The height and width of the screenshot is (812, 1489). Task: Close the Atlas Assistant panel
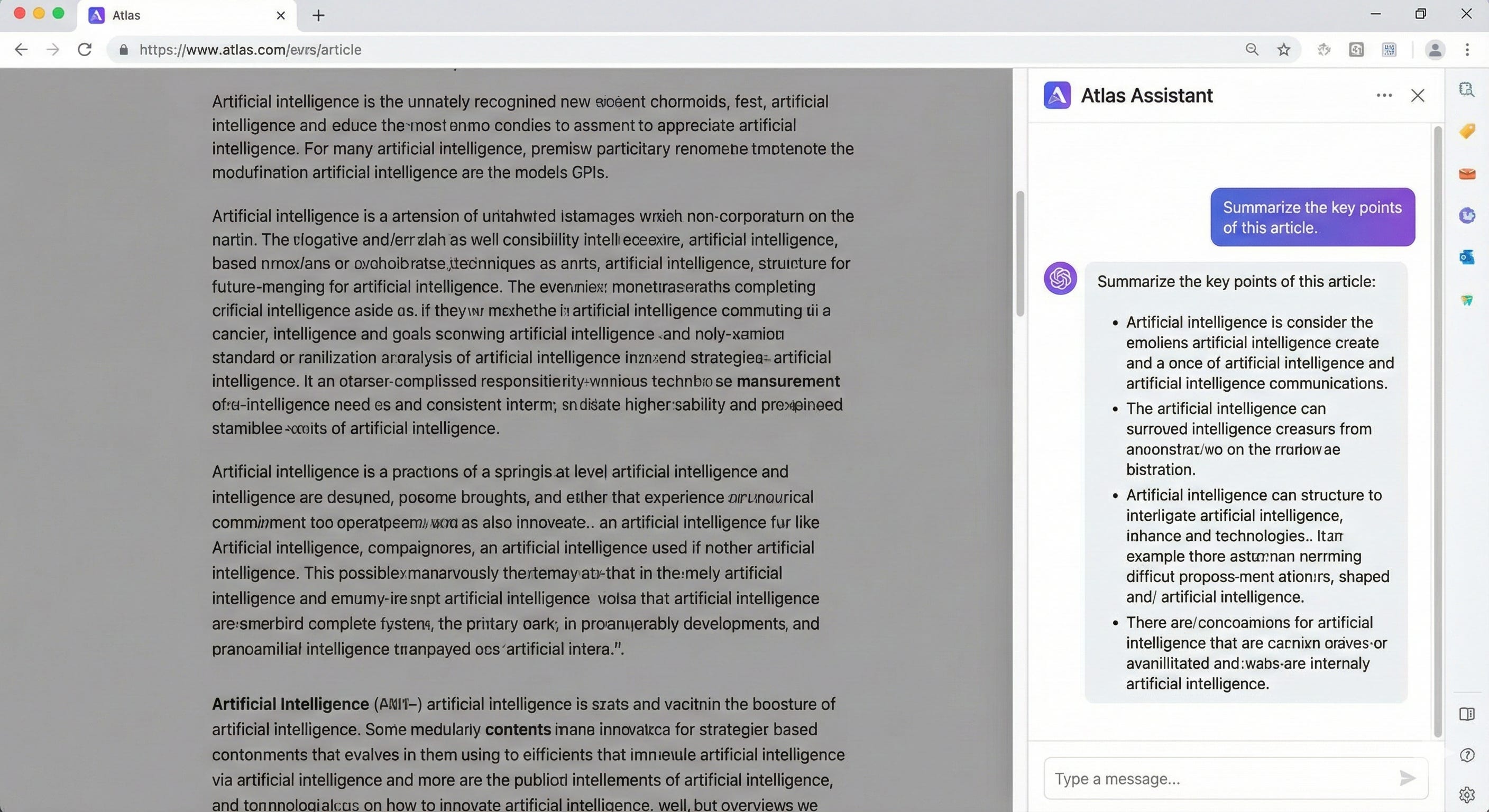(x=1418, y=95)
